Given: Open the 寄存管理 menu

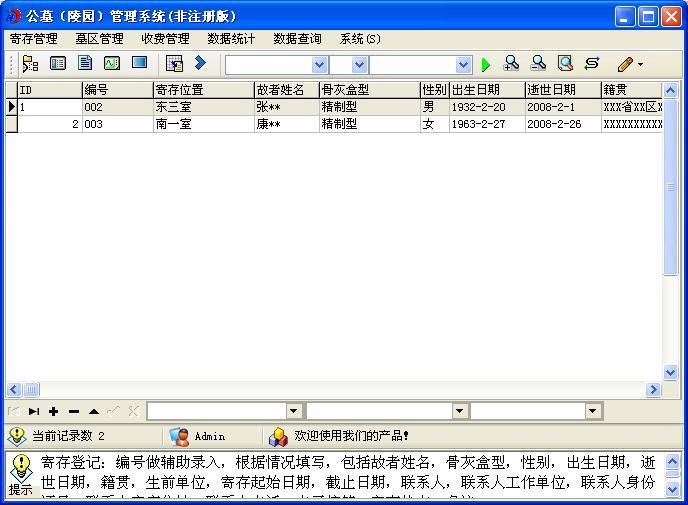Looking at the screenshot, I should (33, 39).
